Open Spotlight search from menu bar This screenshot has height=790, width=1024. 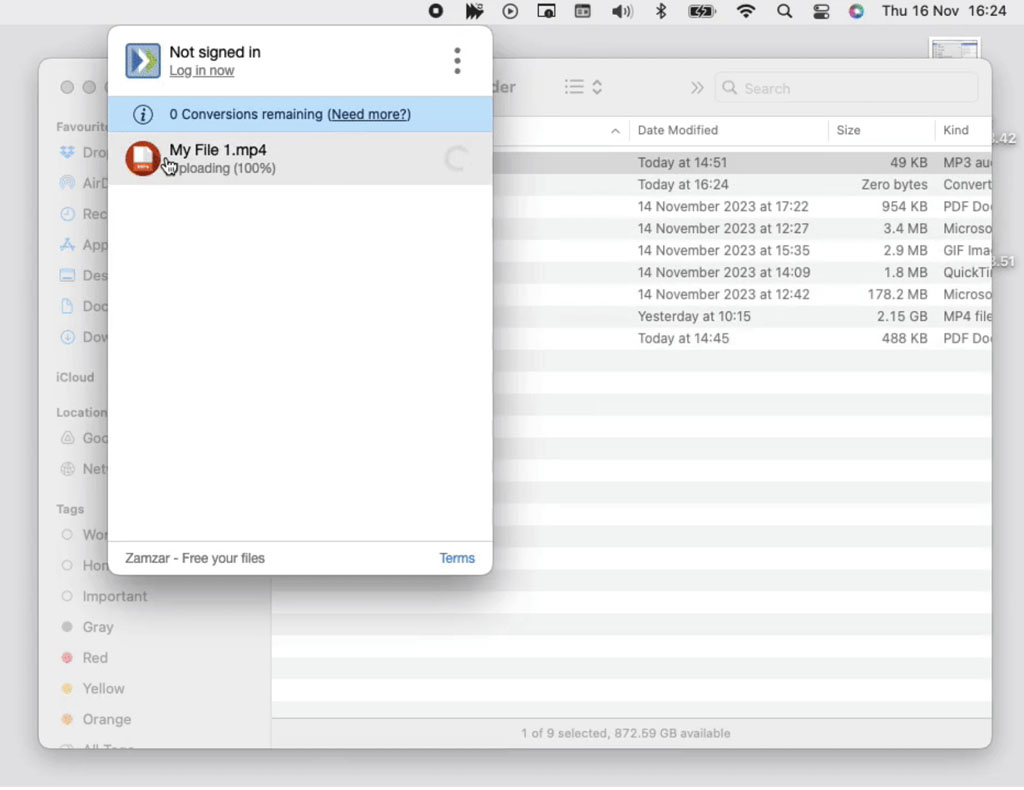click(x=785, y=11)
